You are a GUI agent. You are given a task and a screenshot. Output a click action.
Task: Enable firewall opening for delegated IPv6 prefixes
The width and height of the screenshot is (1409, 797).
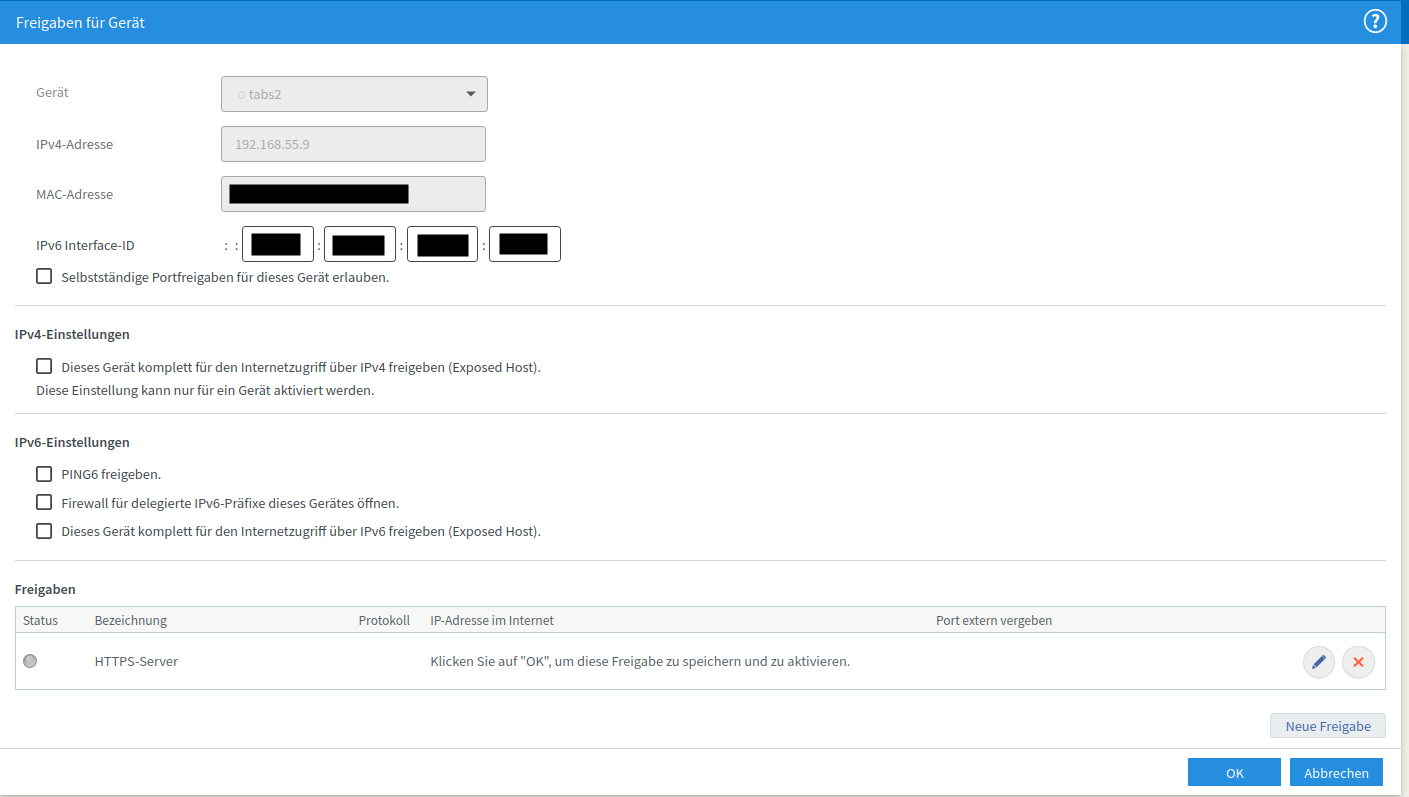click(44, 503)
